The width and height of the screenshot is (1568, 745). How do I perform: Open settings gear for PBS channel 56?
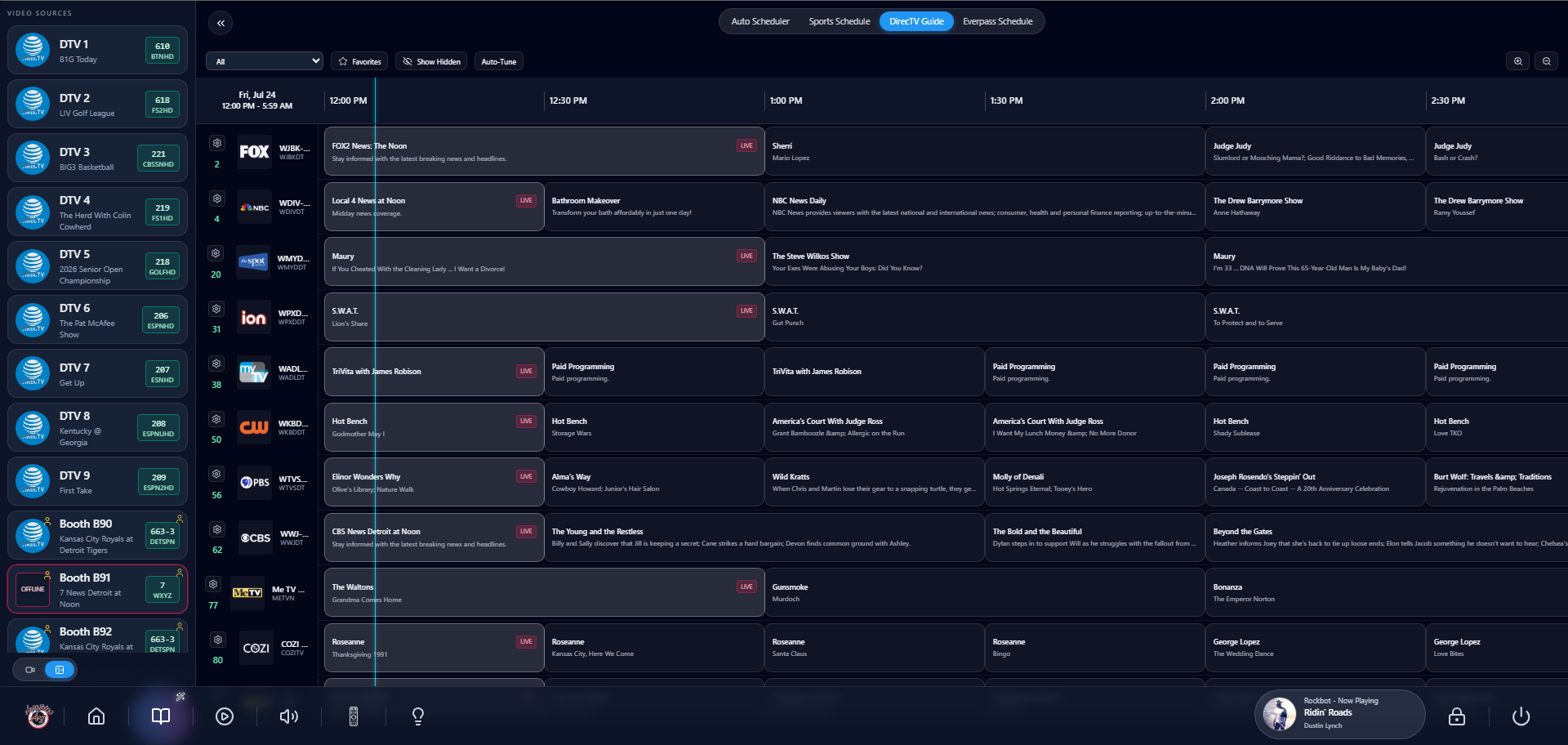coord(216,474)
